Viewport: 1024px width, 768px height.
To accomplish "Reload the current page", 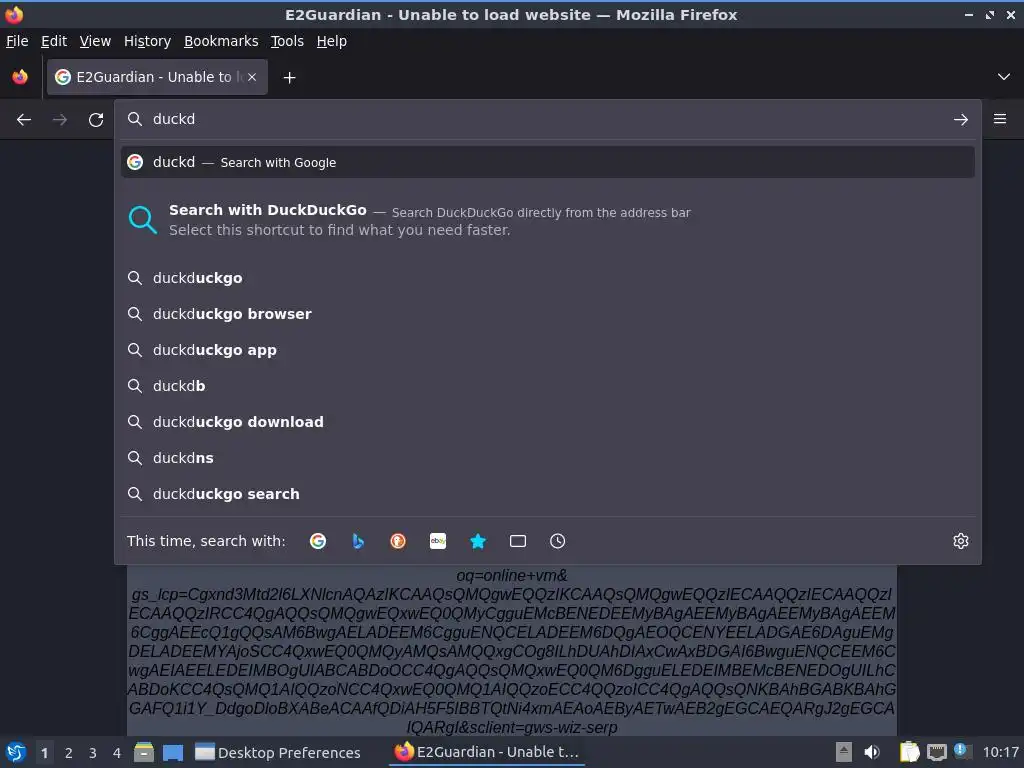I will pos(96,120).
